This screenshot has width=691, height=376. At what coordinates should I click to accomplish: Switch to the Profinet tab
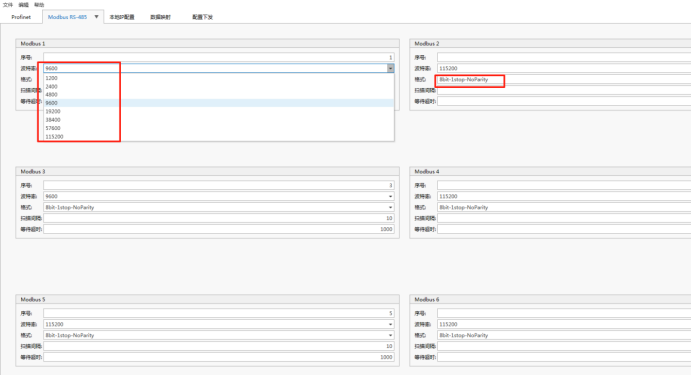pos(21,17)
